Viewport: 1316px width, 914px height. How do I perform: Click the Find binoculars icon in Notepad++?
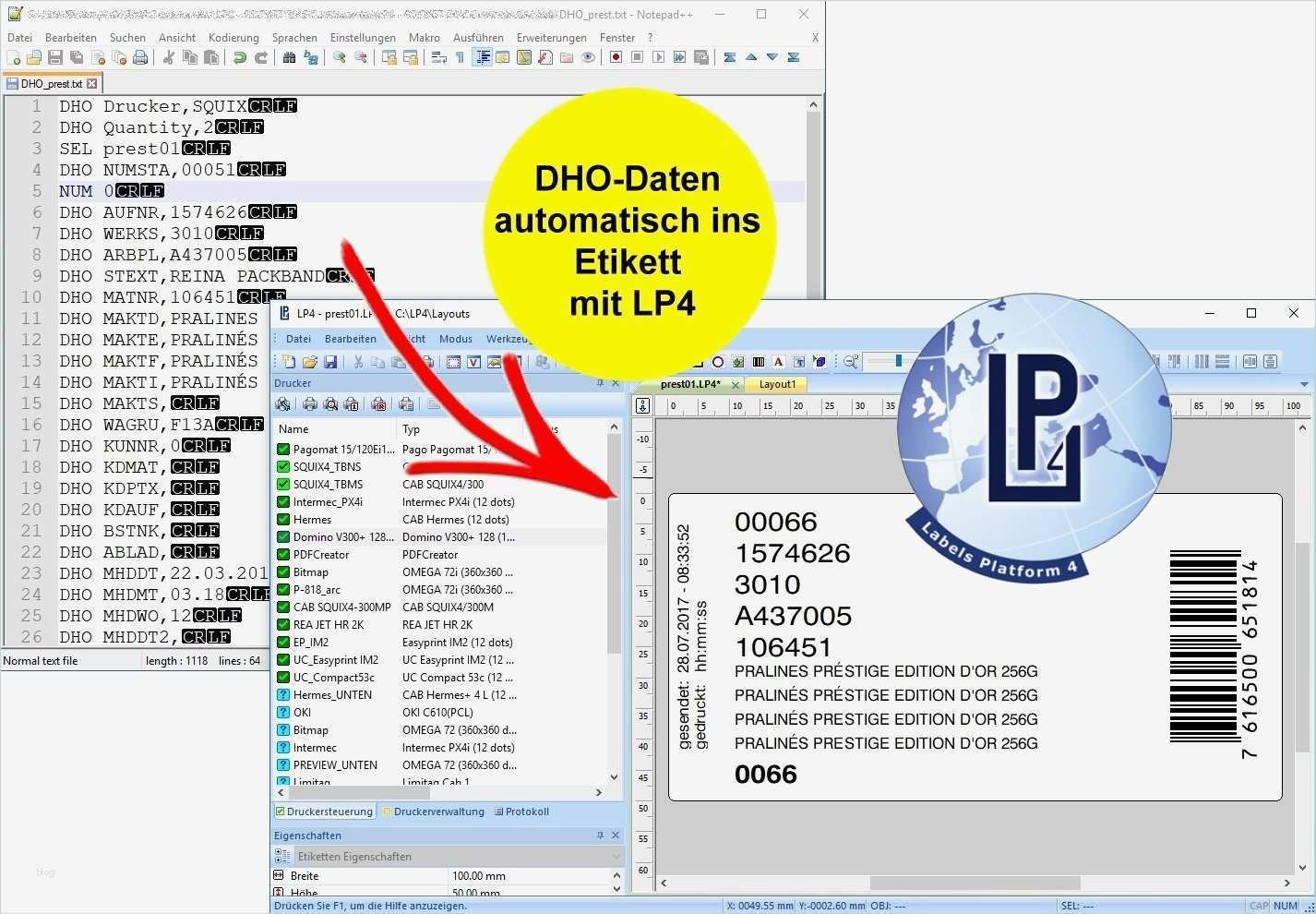pos(289,57)
